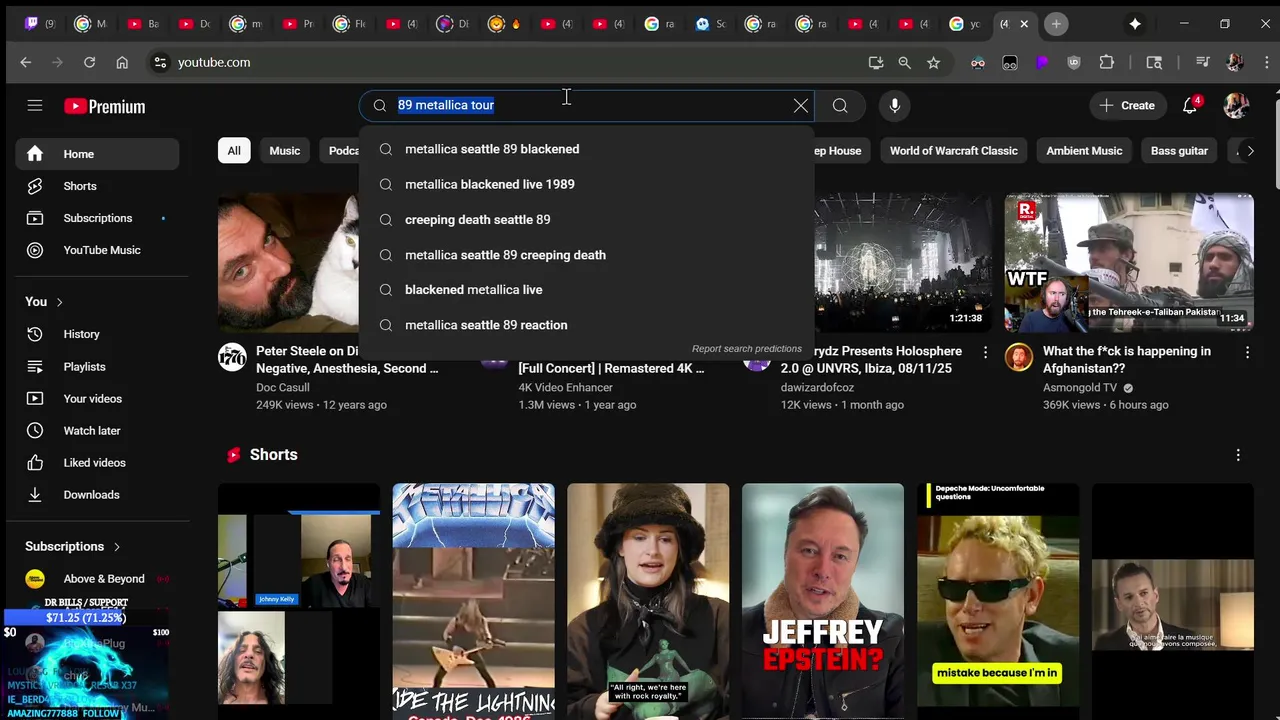Click 'Report search predictions' link

click(747, 349)
